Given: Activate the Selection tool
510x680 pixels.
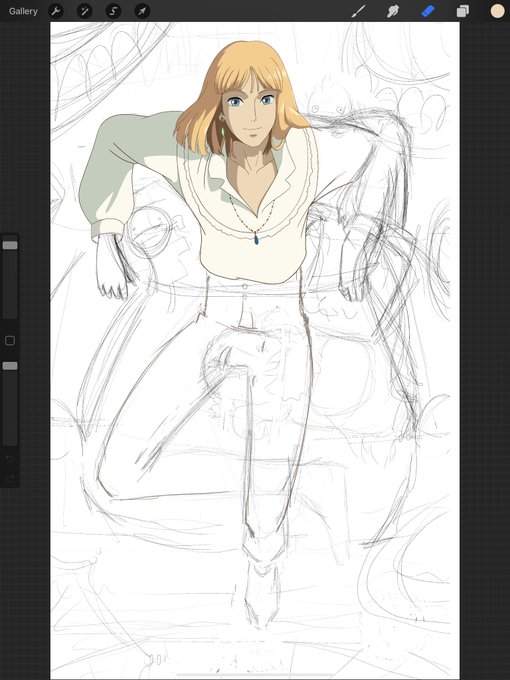Looking at the screenshot, I should (x=113, y=11).
